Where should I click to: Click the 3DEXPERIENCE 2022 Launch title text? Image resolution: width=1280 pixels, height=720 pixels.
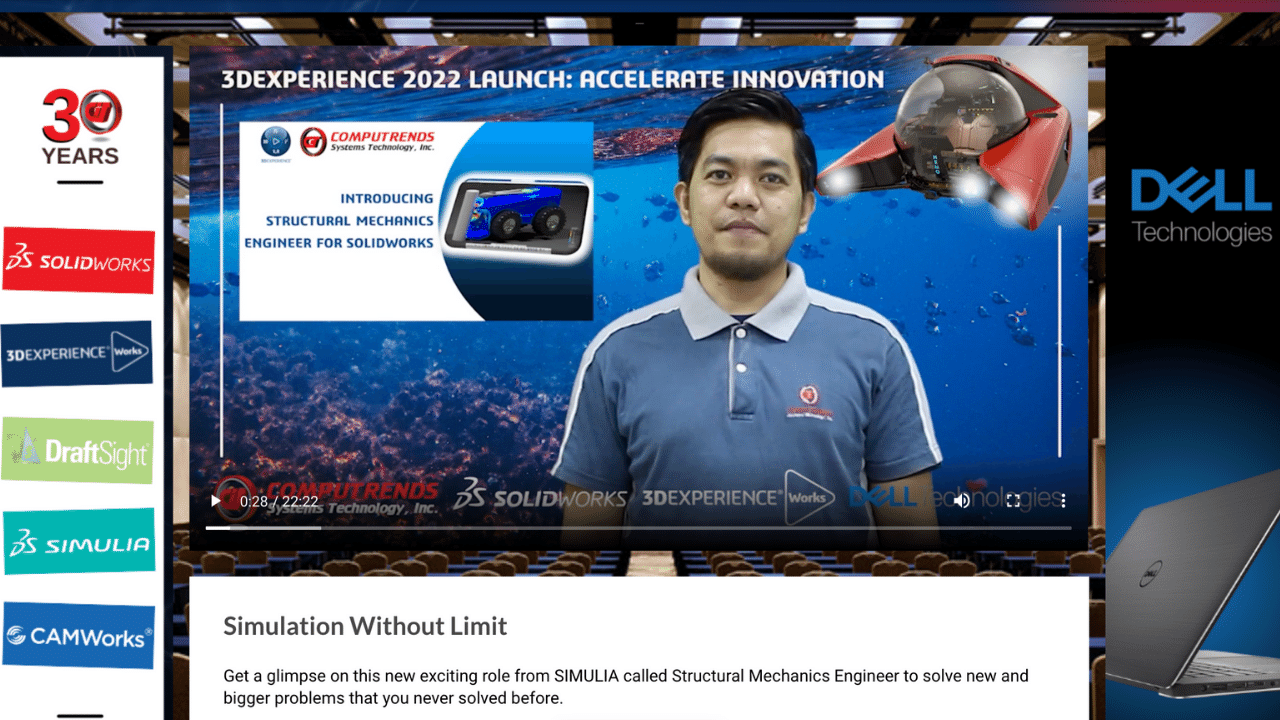[x=552, y=80]
